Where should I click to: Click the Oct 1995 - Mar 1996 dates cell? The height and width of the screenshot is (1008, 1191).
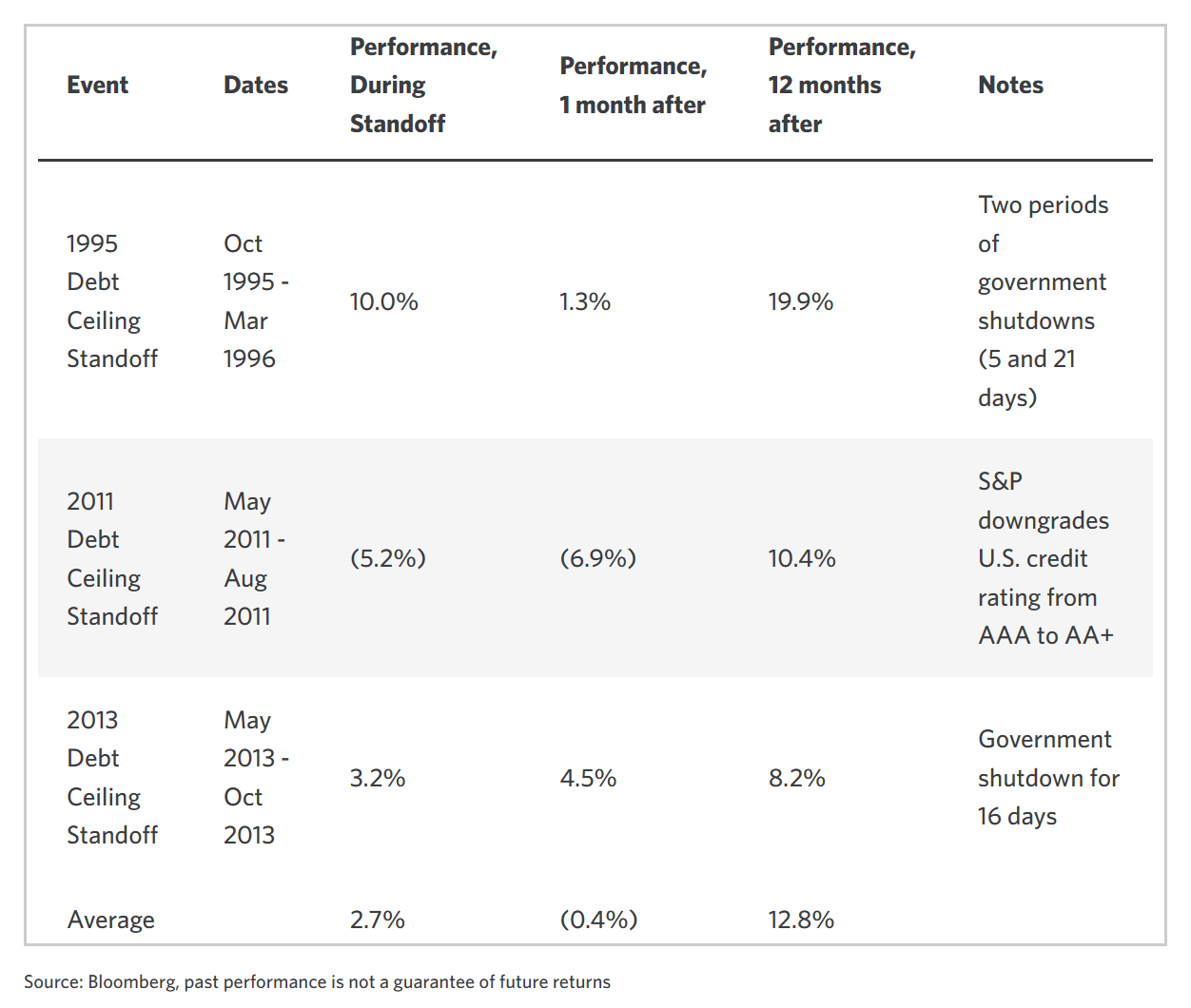(255, 301)
